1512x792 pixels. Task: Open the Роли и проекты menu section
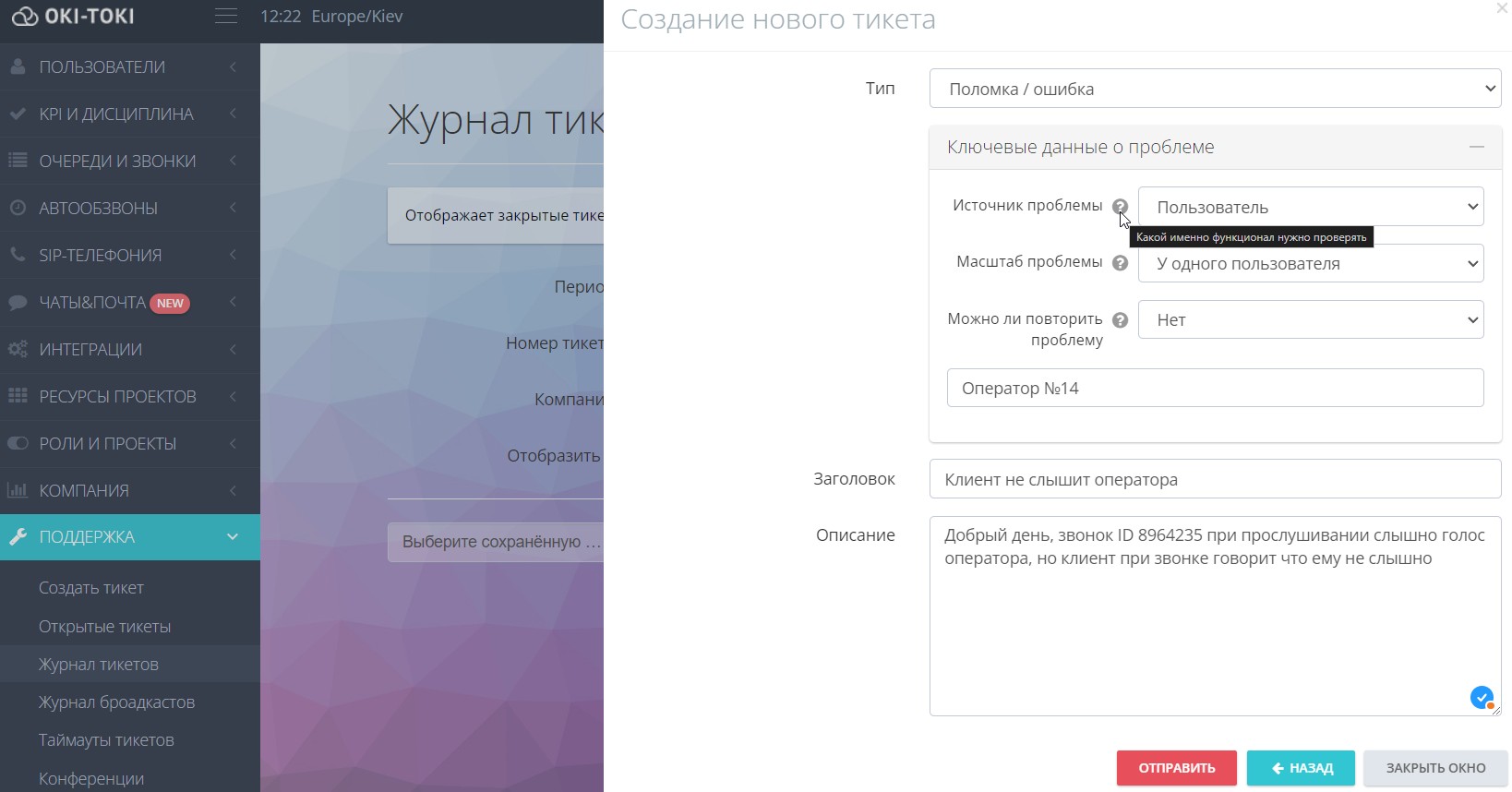point(130,443)
